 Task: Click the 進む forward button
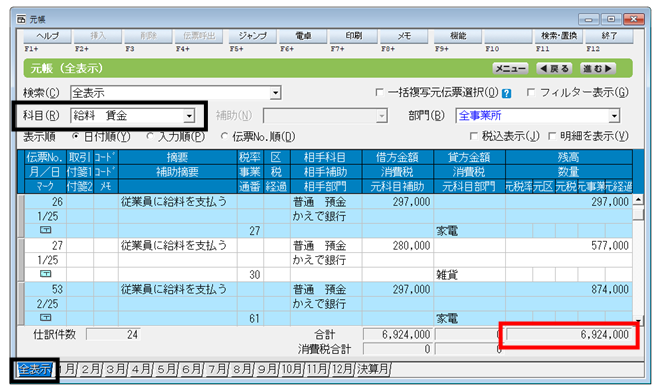click(x=598, y=69)
